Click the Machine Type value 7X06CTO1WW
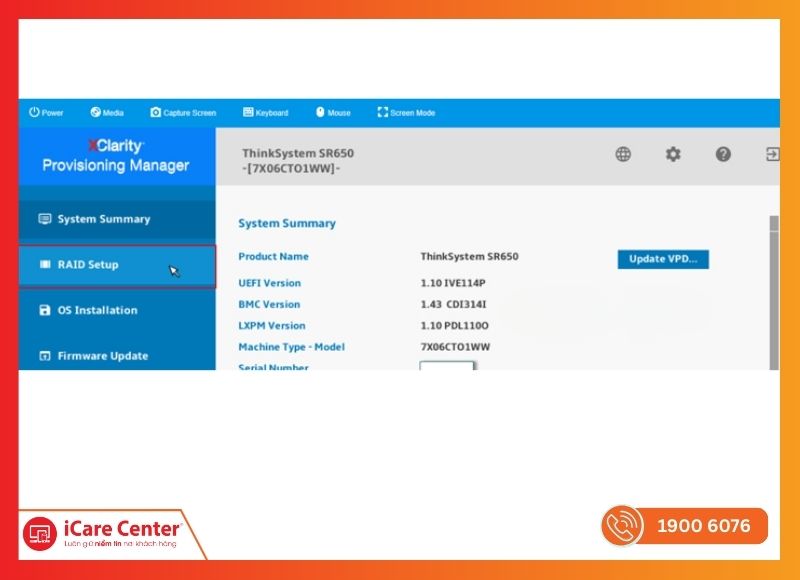Viewport: 800px width, 580px height. pyautogui.click(x=455, y=347)
